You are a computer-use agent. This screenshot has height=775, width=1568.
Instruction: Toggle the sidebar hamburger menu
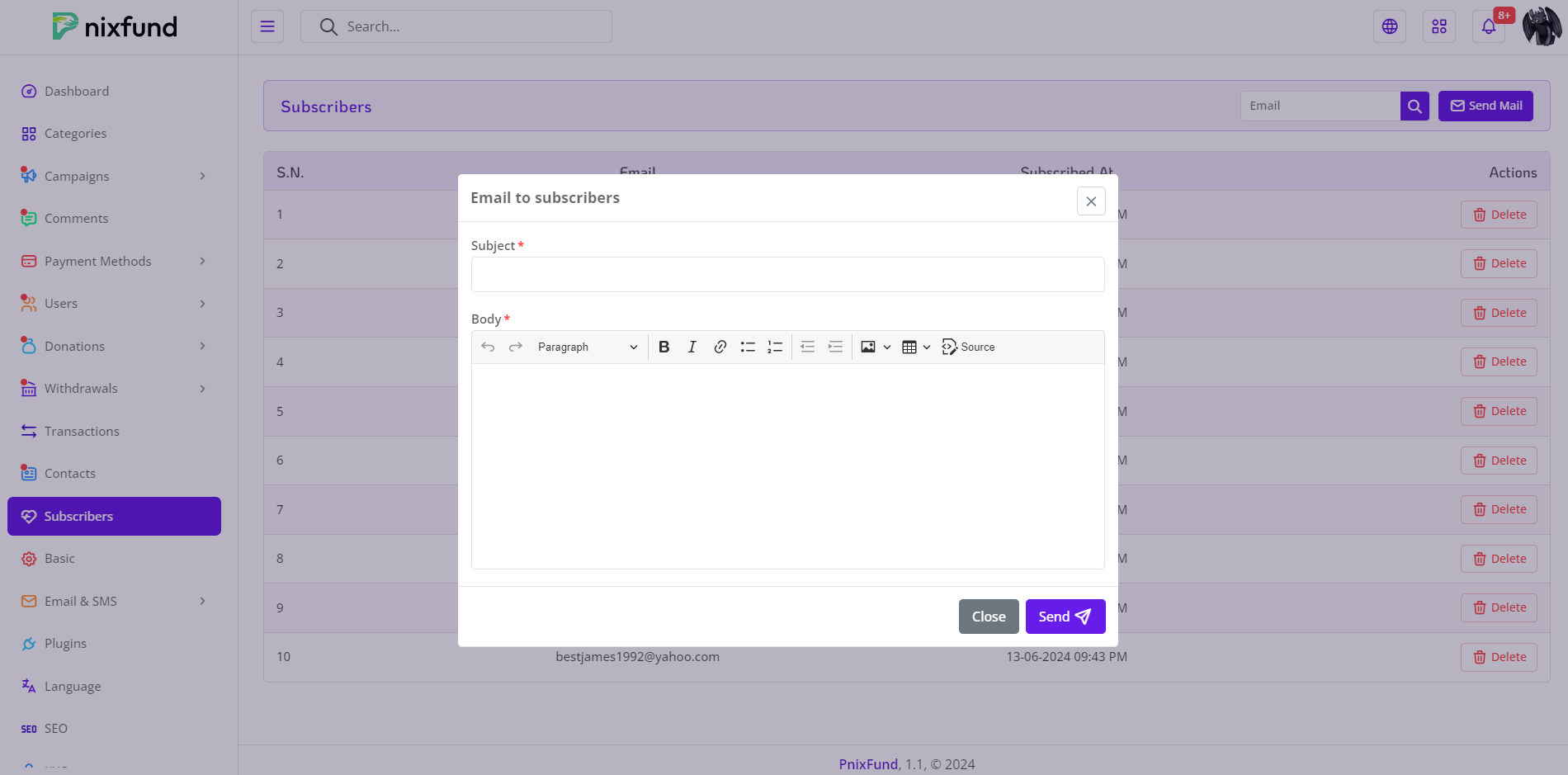(x=267, y=26)
